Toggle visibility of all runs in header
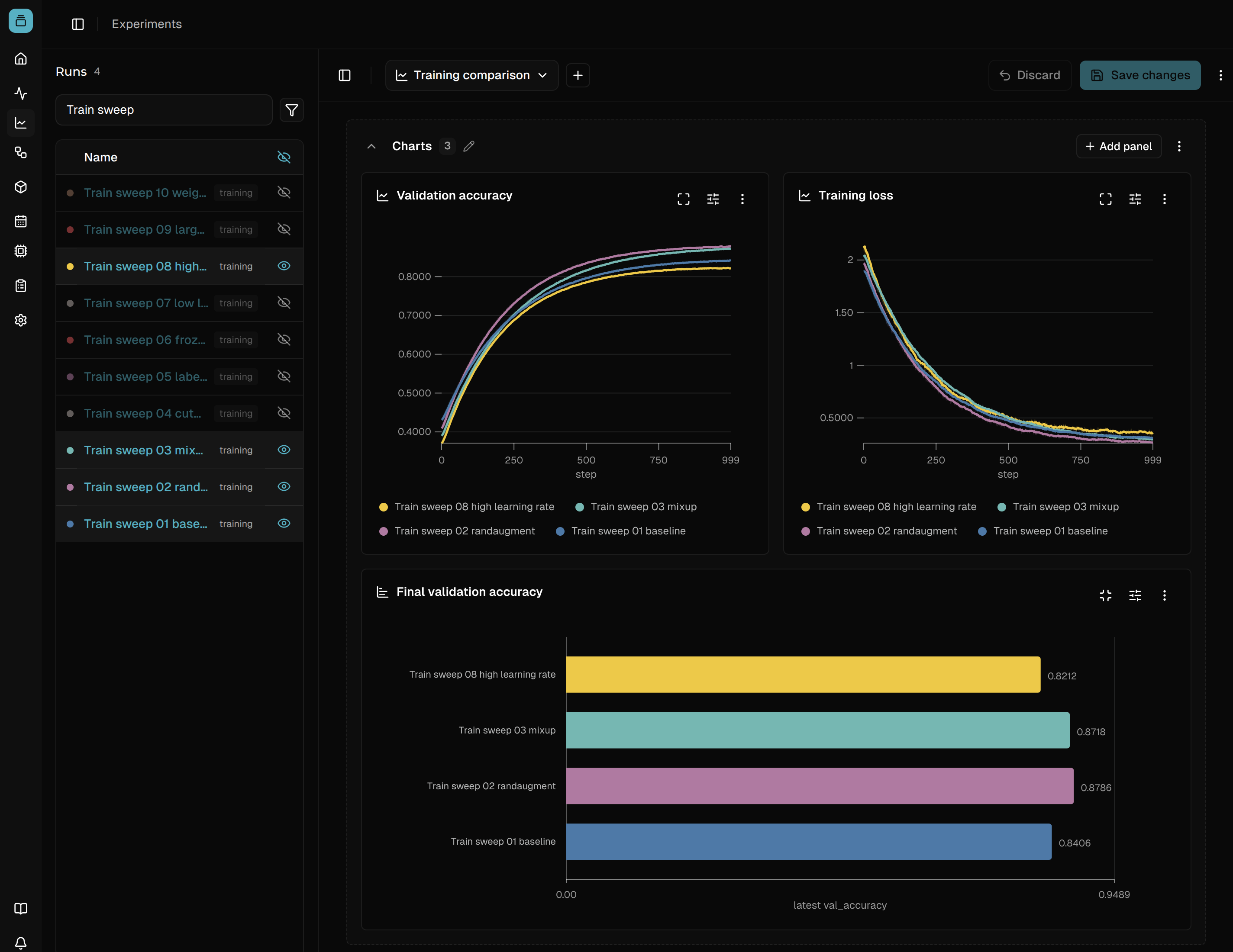Viewport: 1233px width, 952px height. pos(284,157)
